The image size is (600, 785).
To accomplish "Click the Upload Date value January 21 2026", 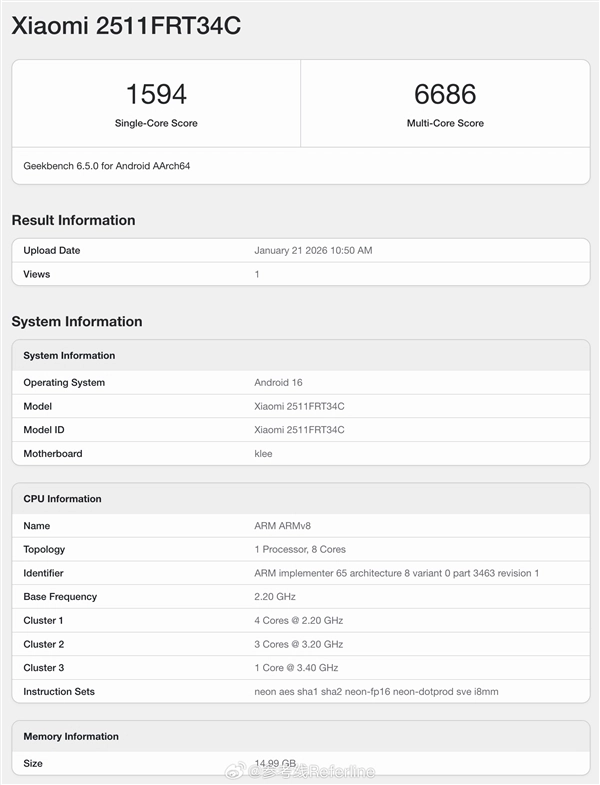I will tap(313, 250).
